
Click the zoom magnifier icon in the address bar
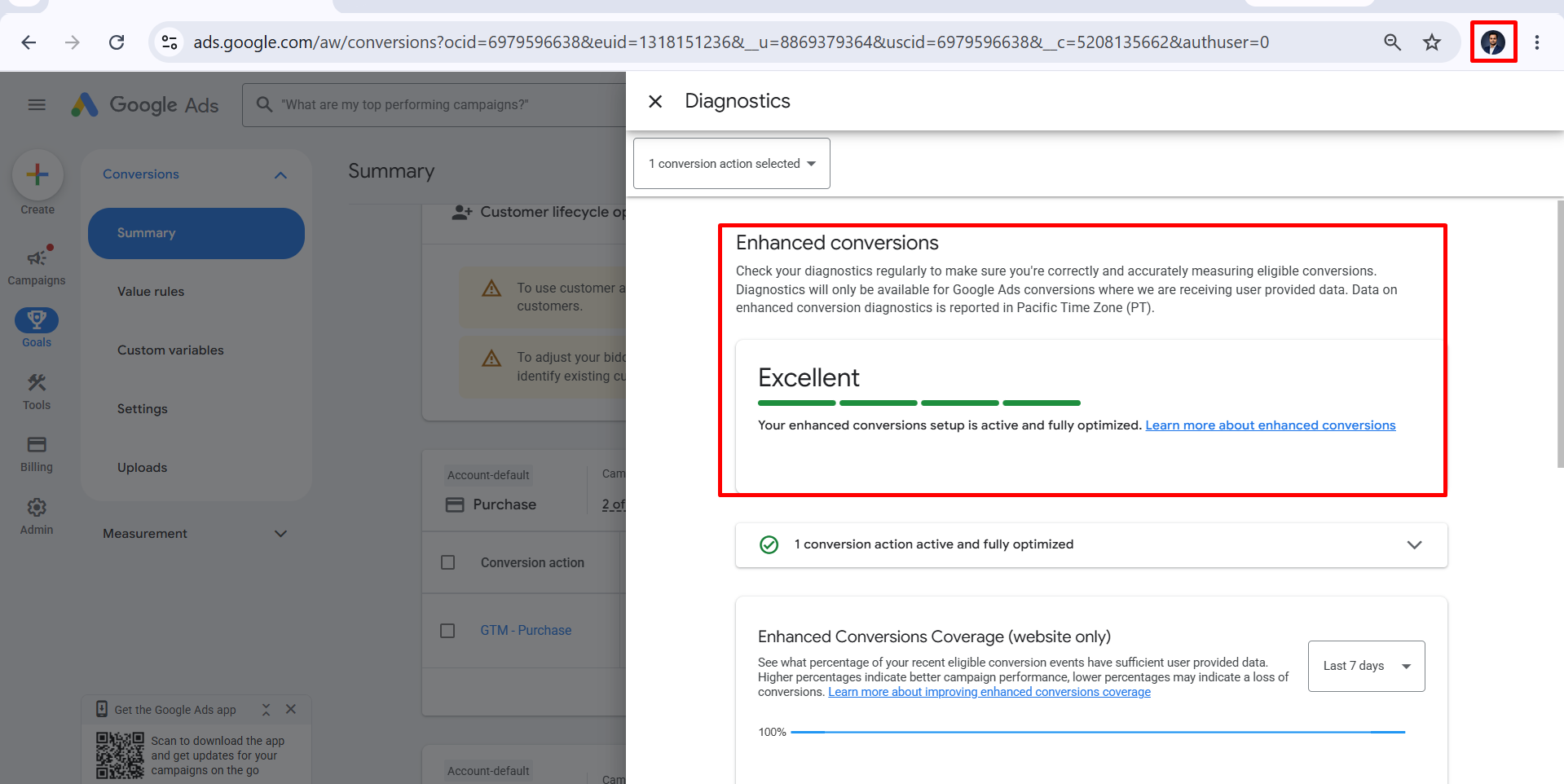1392,42
